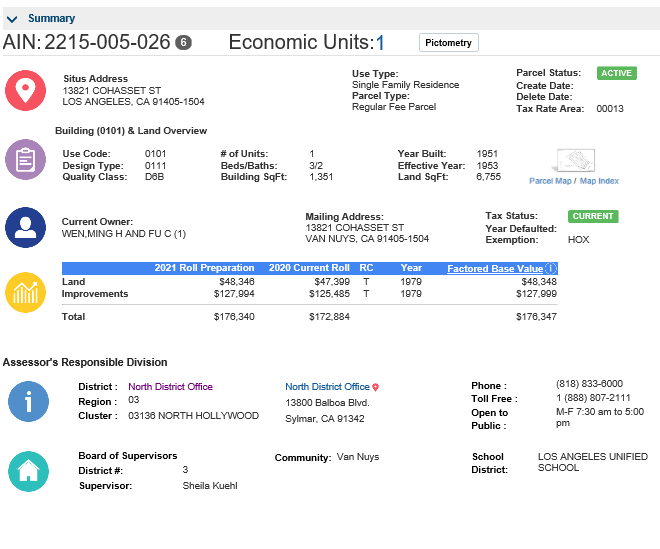Select the Year Built value 1951
The height and width of the screenshot is (549, 660).
[487, 154]
